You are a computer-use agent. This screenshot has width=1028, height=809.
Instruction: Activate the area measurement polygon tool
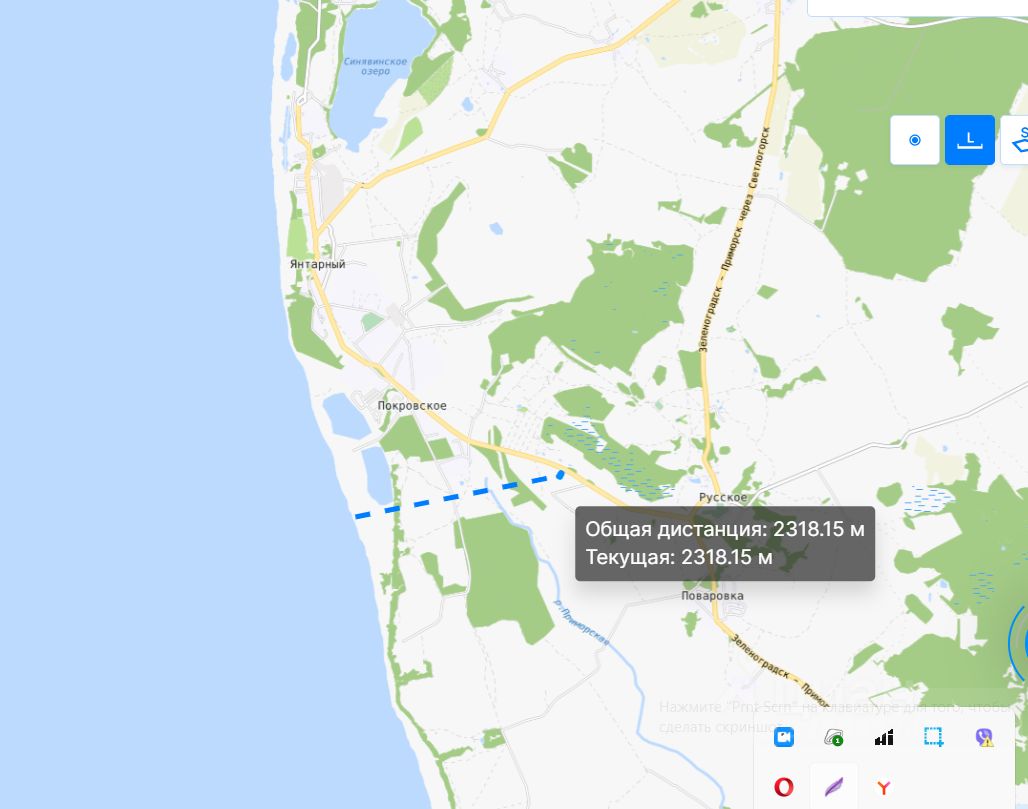(x=1016, y=140)
